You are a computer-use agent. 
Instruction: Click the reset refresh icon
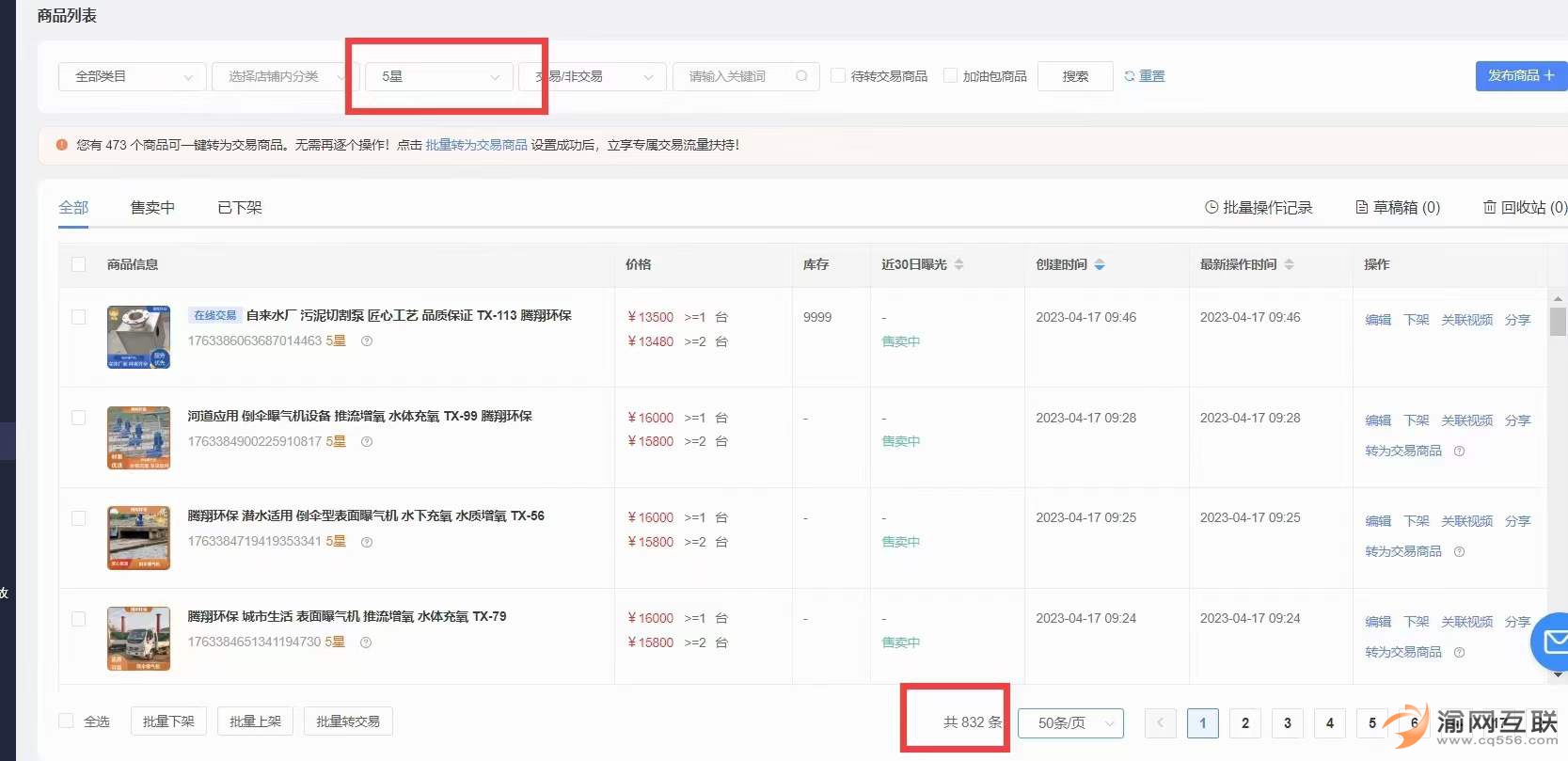(1129, 76)
